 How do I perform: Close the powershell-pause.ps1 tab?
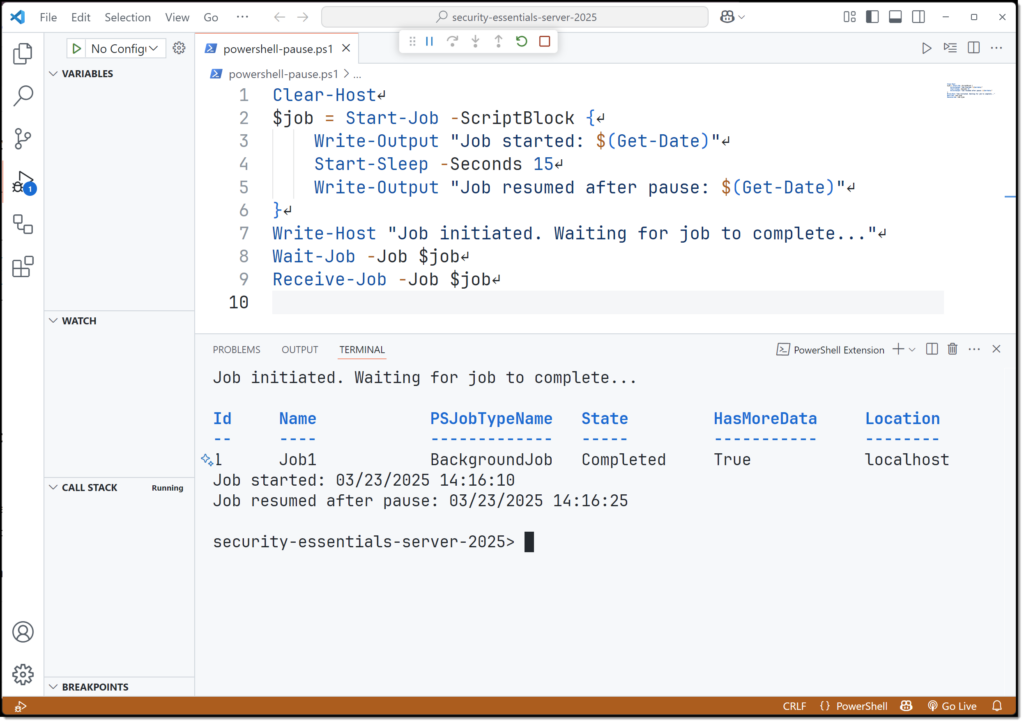click(x=346, y=48)
